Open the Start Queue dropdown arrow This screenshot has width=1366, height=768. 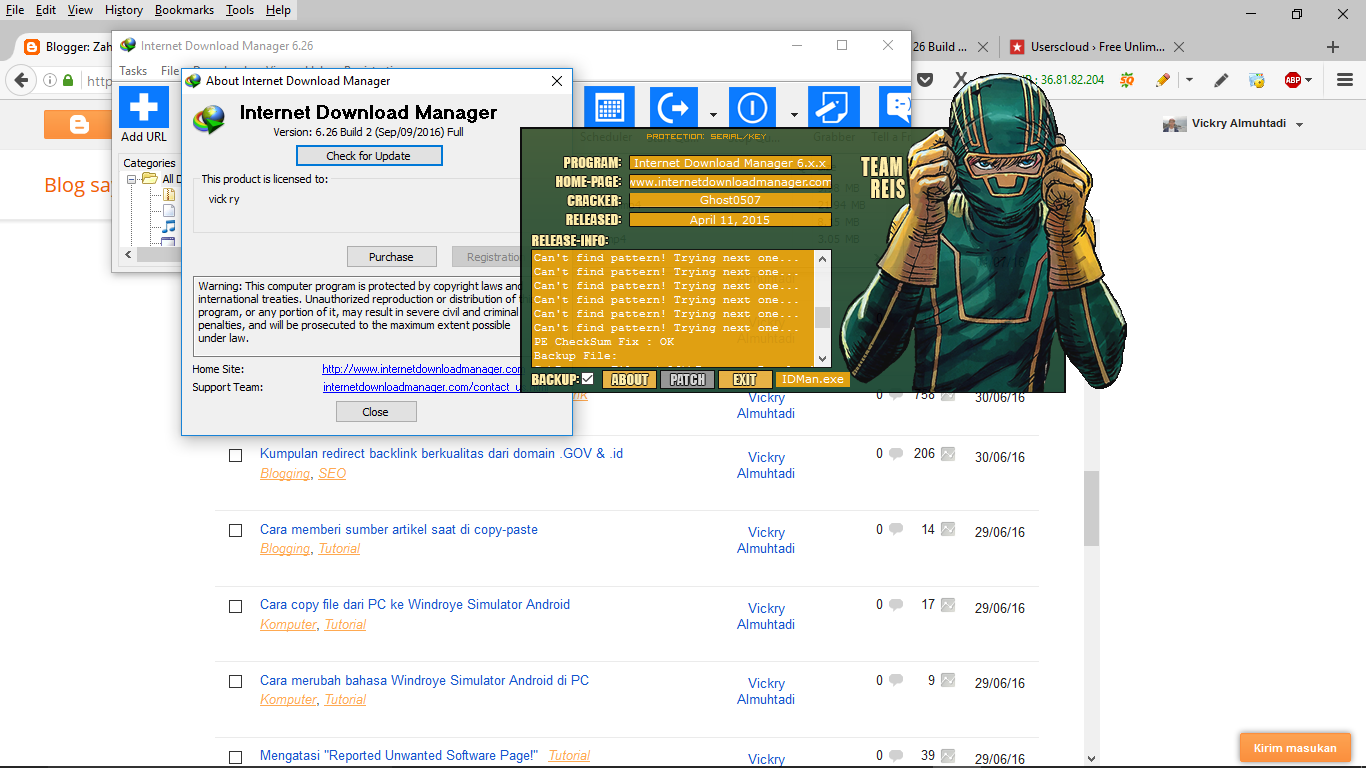click(714, 113)
